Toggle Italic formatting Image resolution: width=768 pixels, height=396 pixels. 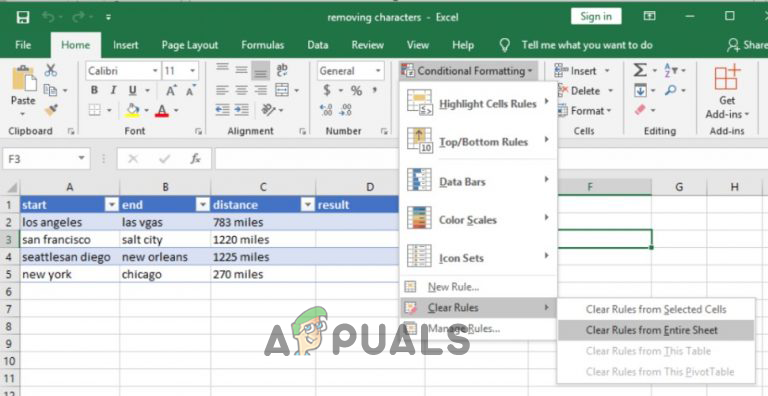click(x=113, y=91)
